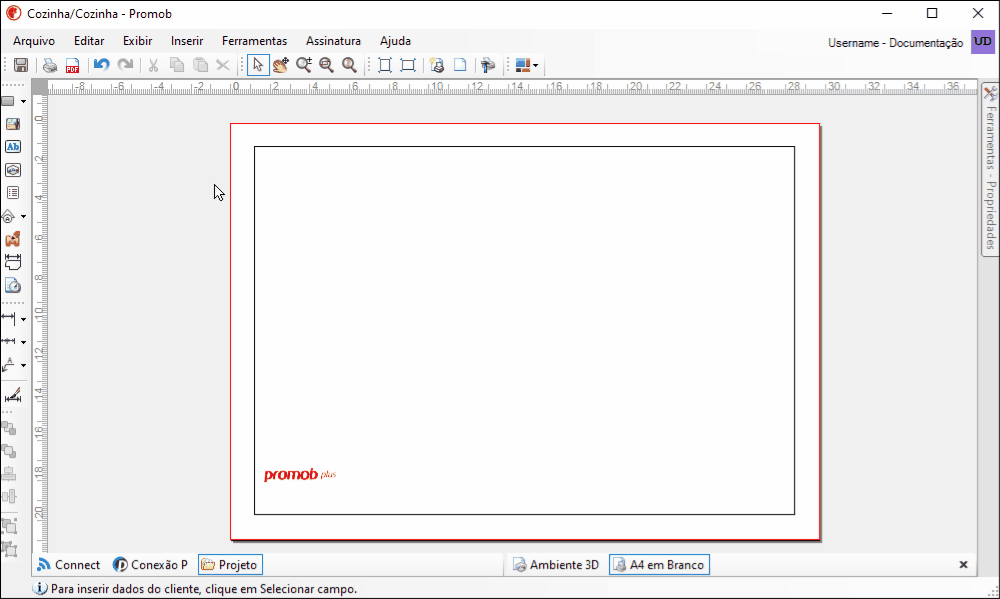1000x599 pixels.
Task: Insert the page with clock icon
Action: [x=13, y=285]
